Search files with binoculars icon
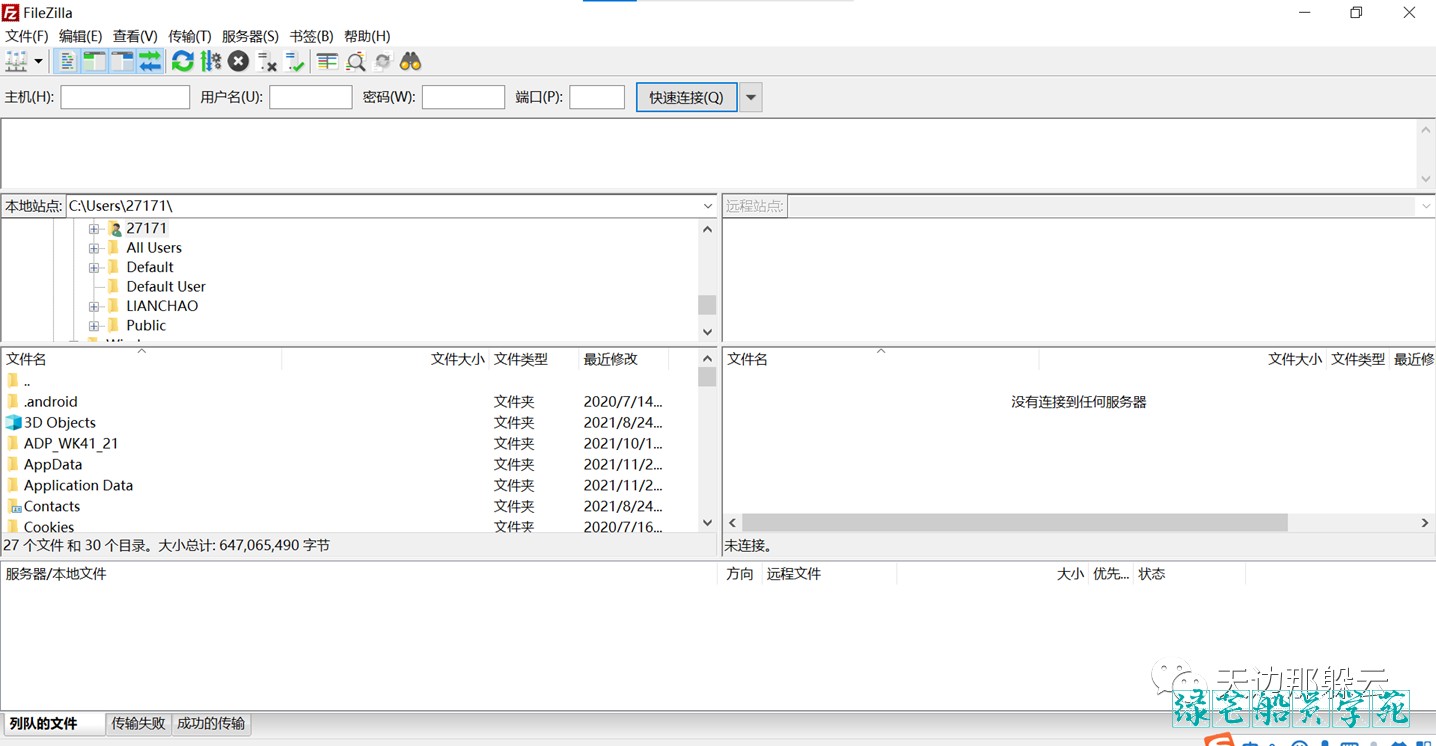This screenshot has height=746, width=1436. pyautogui.click(x=411, y=62)
